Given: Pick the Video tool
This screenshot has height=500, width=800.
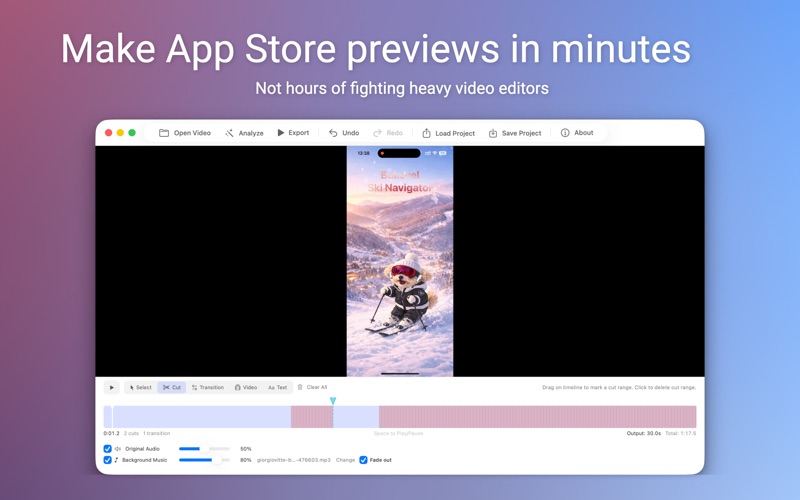Looking at the screenshot, I should click(x=246, y=387).
